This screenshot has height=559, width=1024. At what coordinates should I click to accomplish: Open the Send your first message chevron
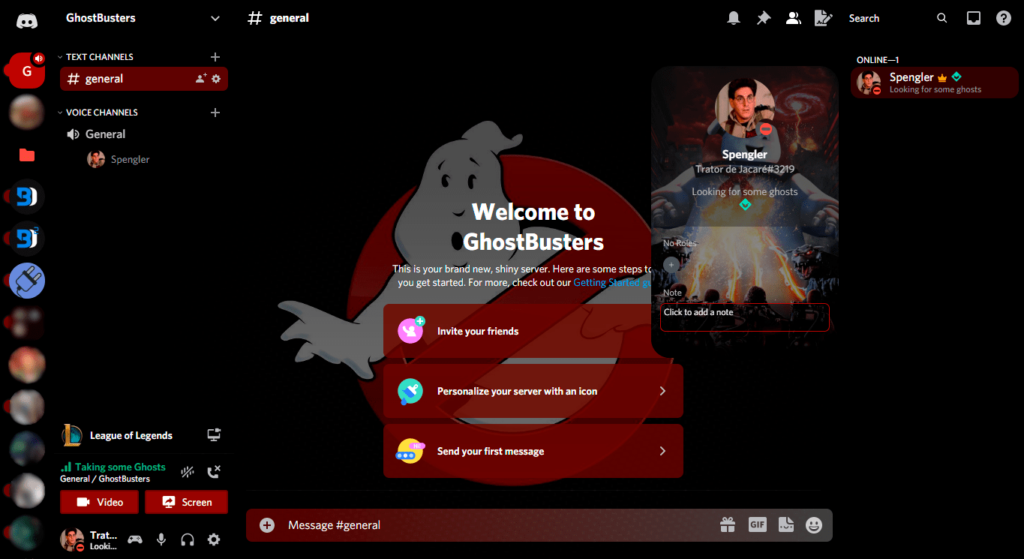tap(662, 451)
